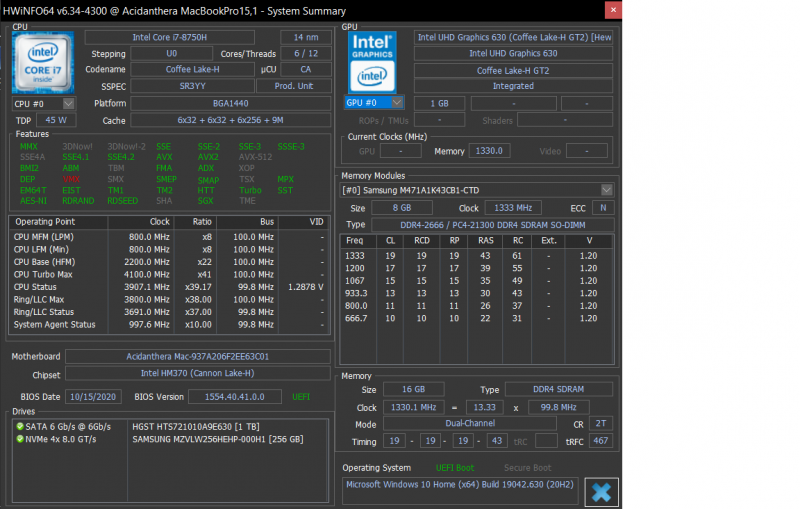
Task: Click the Intel UHD Graphics 630 name button
Action: [513, 54]
